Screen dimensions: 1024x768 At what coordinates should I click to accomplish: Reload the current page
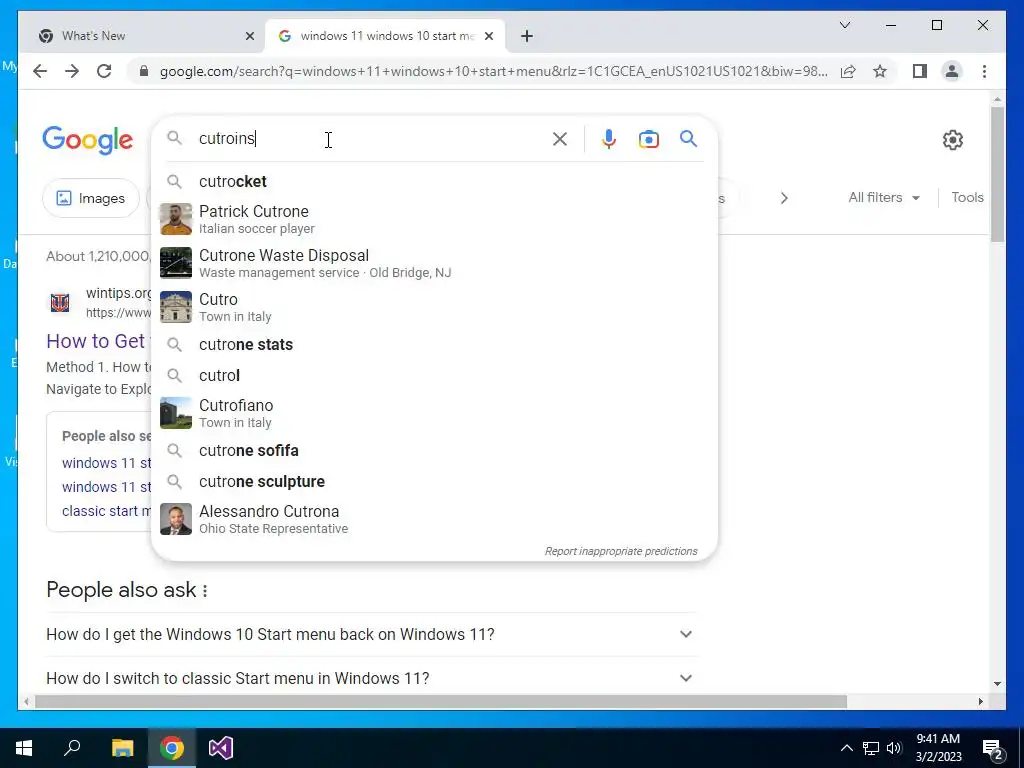[x=104, y=71]
